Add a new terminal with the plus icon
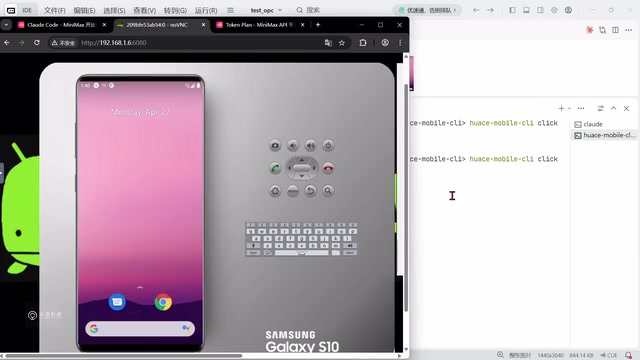The height and width of the screenshot is (360, 640). point(561,108)
